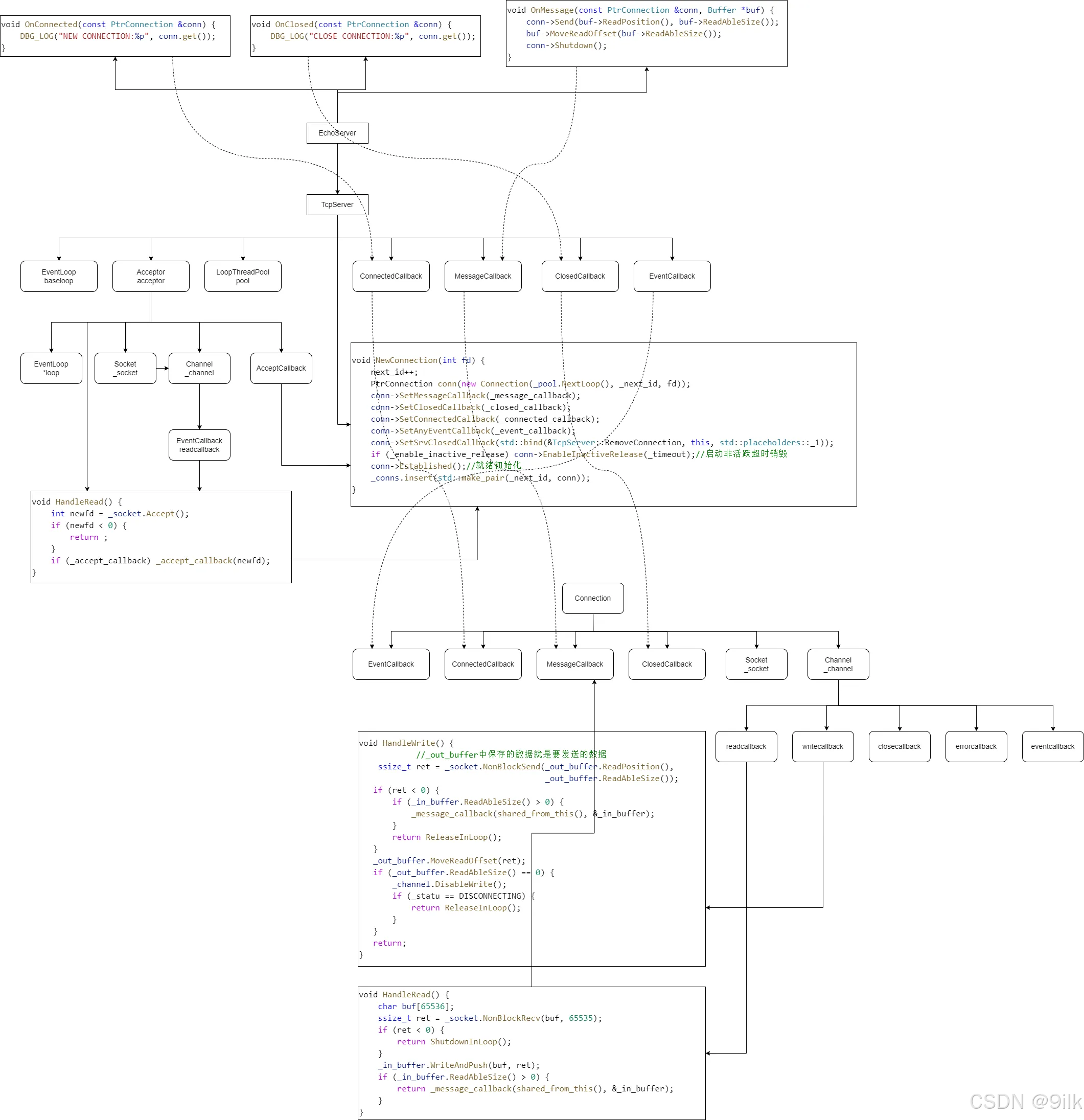This screenshot has height=1120, width=1084.
Task: Select the AcceptCallback node
Action: point(281,369)
